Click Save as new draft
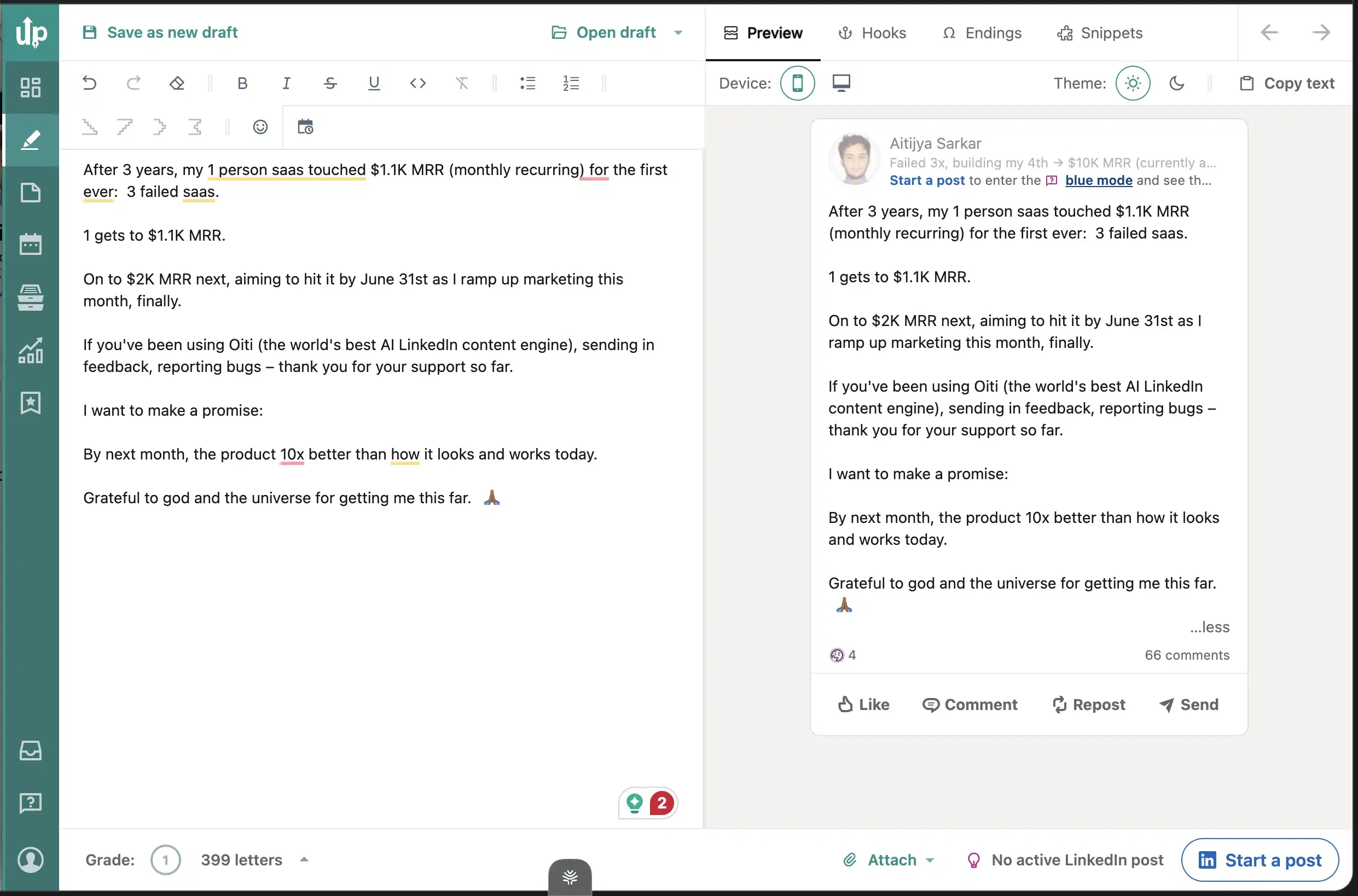The height and width of the screenshot is (896, 1358). pos(160,33)
